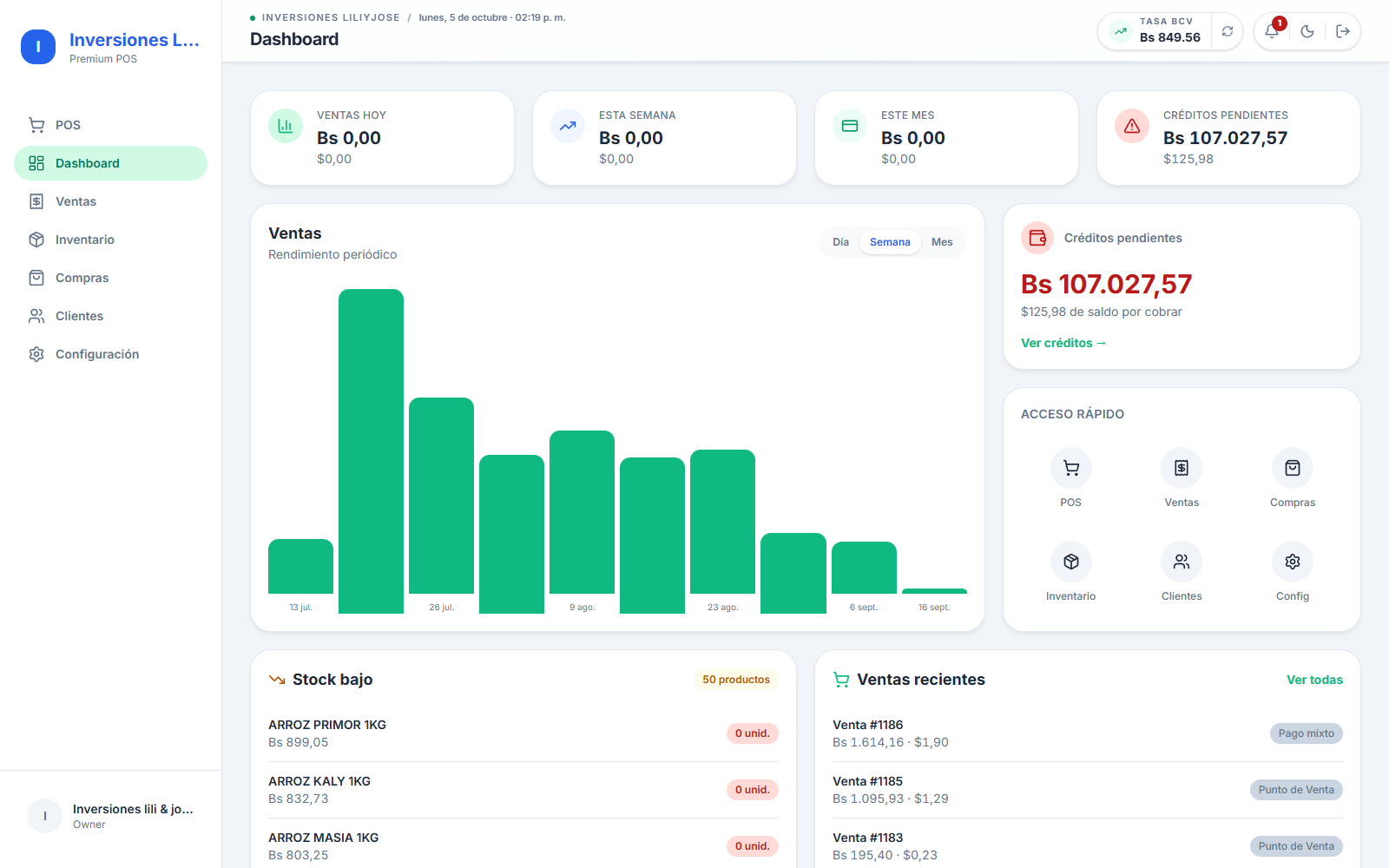Open Config quick access shortcut
1389x868 pixels.
click(1293, 571)
